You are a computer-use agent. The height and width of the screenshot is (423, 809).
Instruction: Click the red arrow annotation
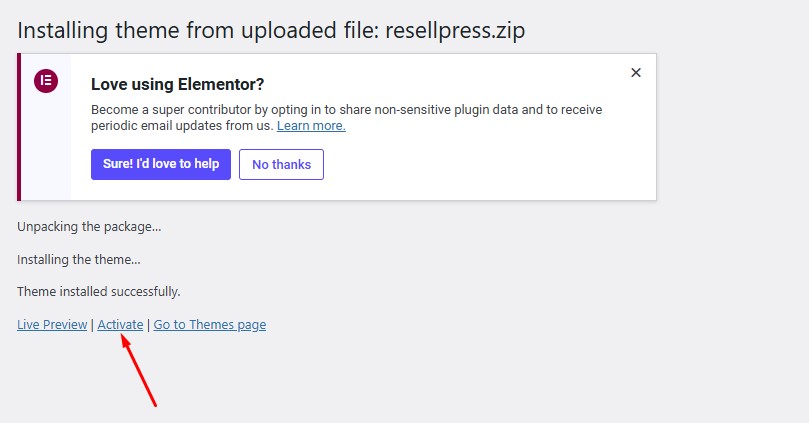[139, 371]
